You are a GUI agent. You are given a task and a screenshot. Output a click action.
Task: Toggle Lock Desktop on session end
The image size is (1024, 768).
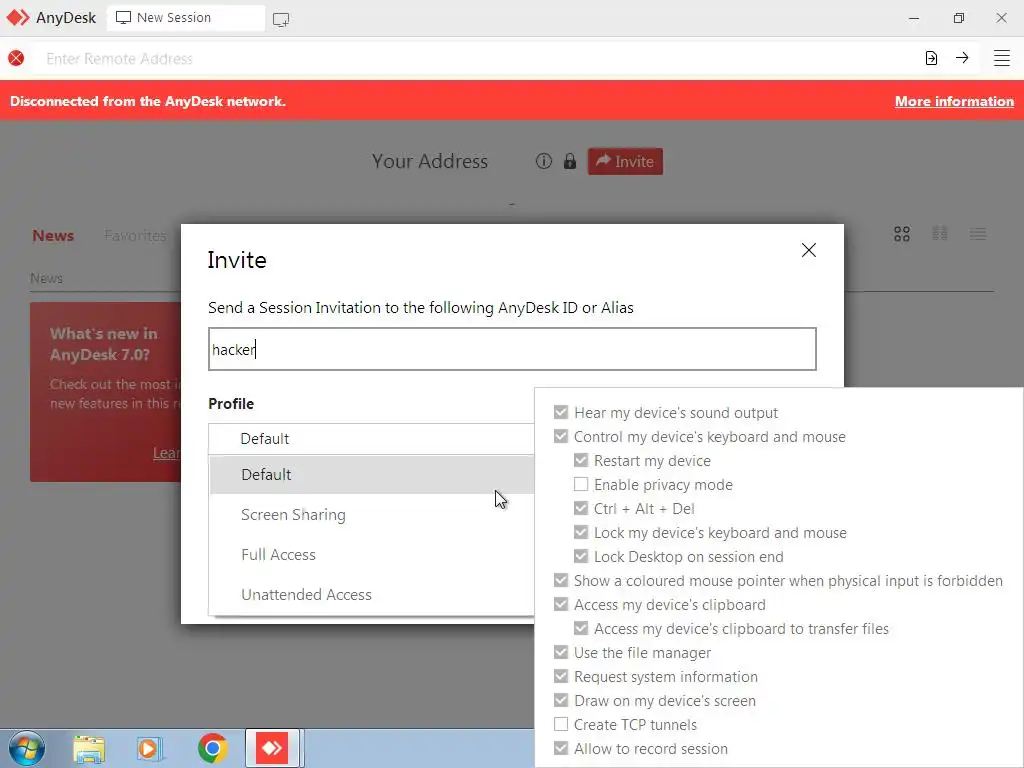(581, 556)
